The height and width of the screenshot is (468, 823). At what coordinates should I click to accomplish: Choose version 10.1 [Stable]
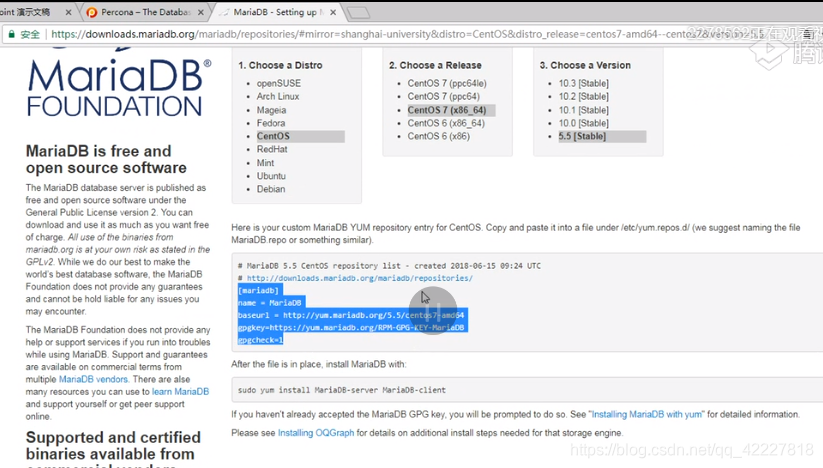[583, 110]
